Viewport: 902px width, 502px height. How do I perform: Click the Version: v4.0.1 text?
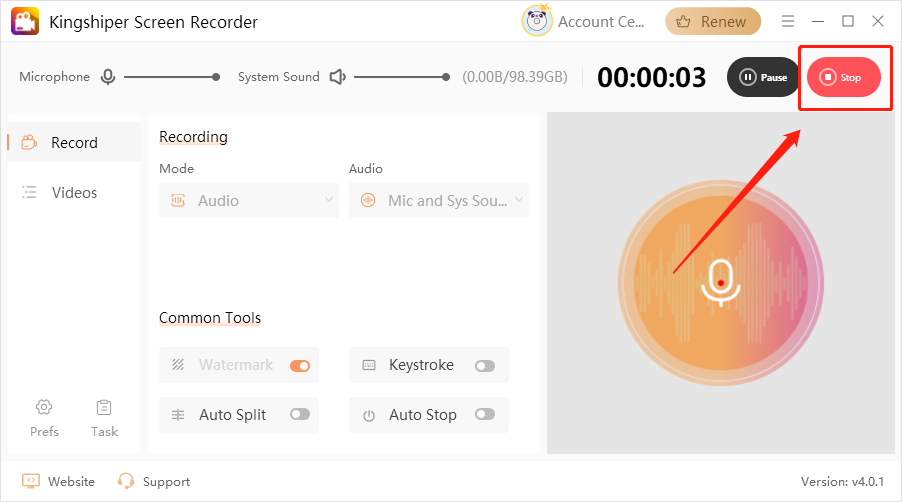[x=842, y=481]
